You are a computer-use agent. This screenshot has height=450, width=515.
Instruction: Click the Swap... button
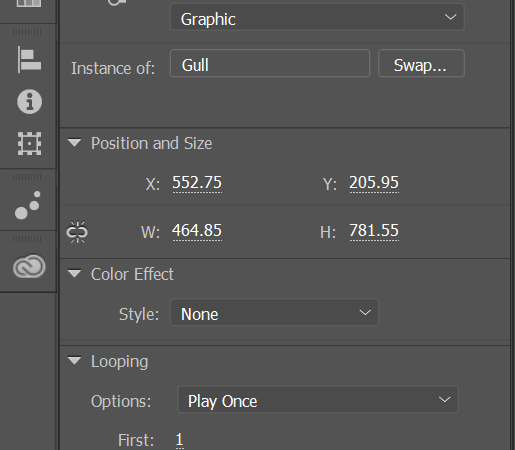[421, 64]
